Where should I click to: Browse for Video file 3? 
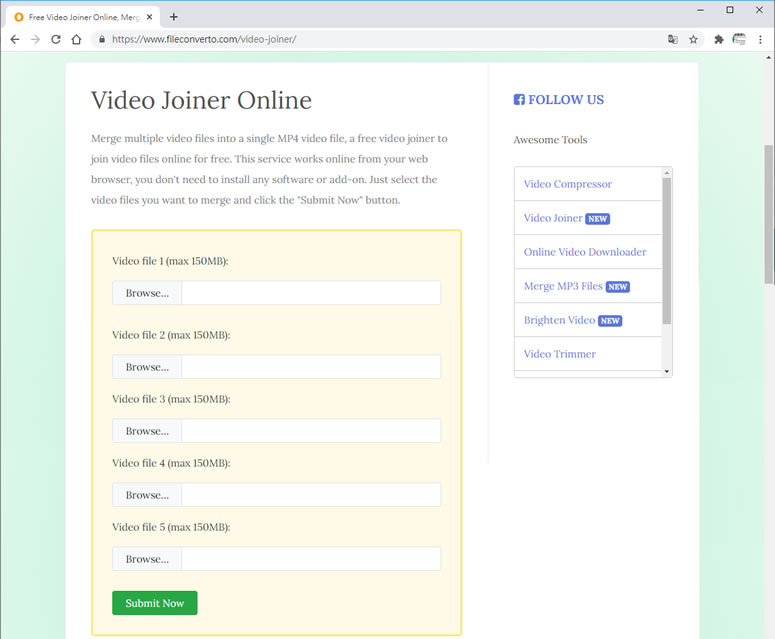pos(147,431)
